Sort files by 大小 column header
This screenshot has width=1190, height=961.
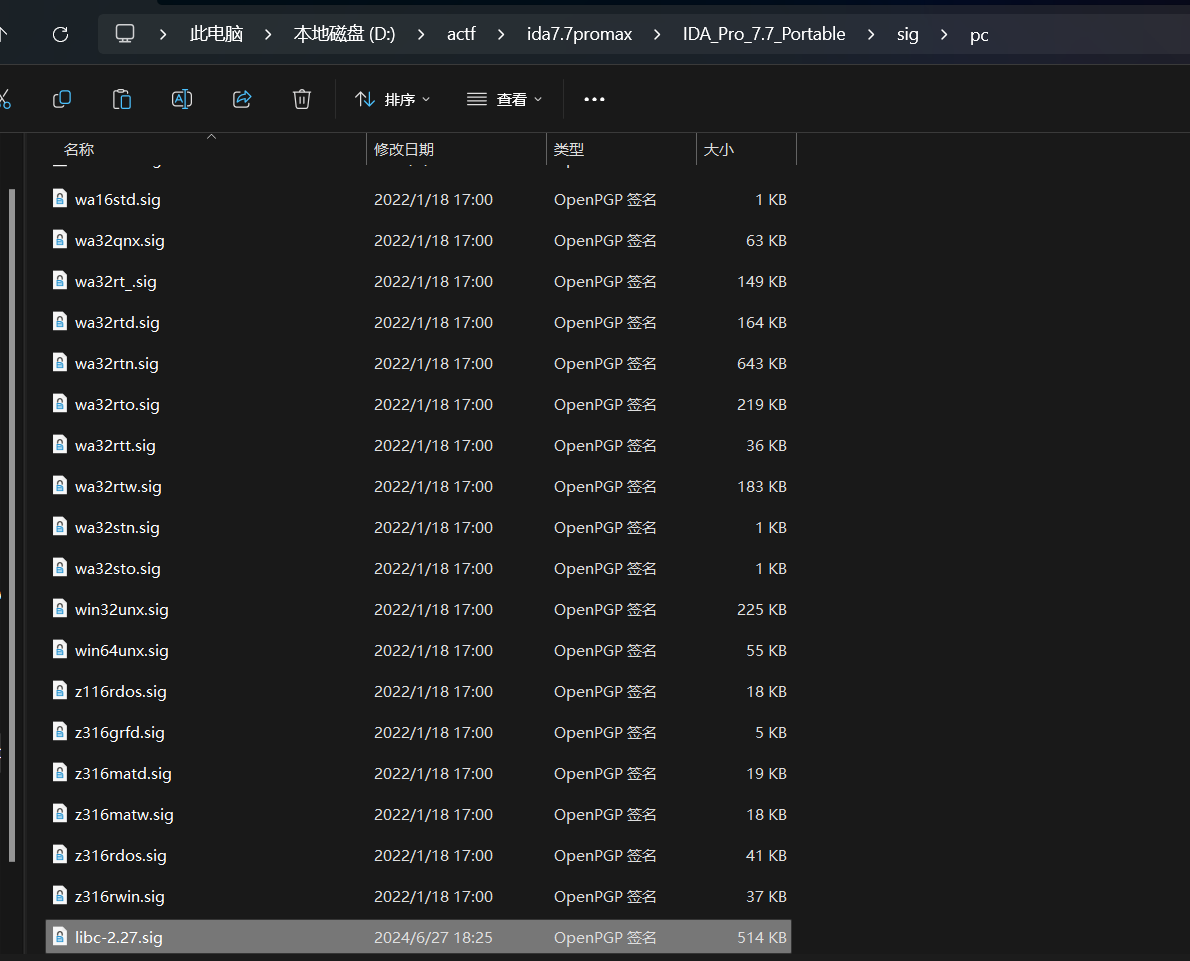[719, 150]
